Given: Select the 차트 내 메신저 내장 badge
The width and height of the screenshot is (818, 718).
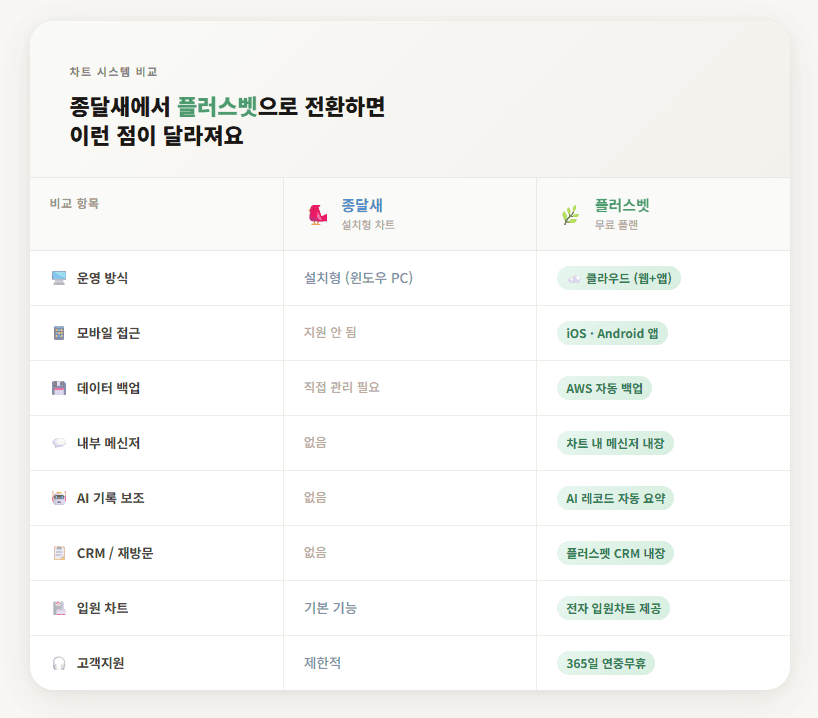Looking at the screenshot, I should [615, 443].
